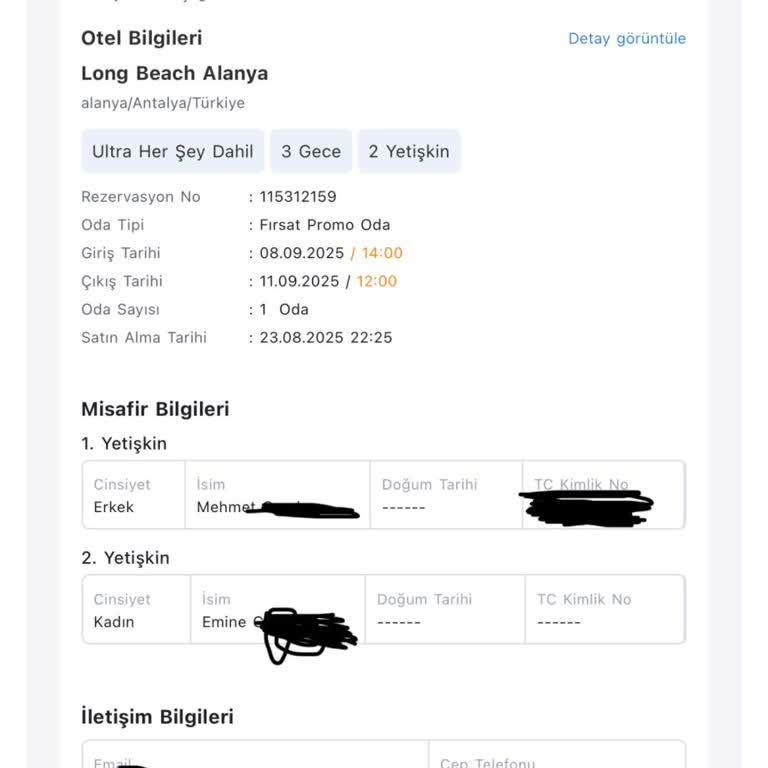Click the Long Beach Alanya hotel name
The image size is (768, 768).
(x=174, y=74)
